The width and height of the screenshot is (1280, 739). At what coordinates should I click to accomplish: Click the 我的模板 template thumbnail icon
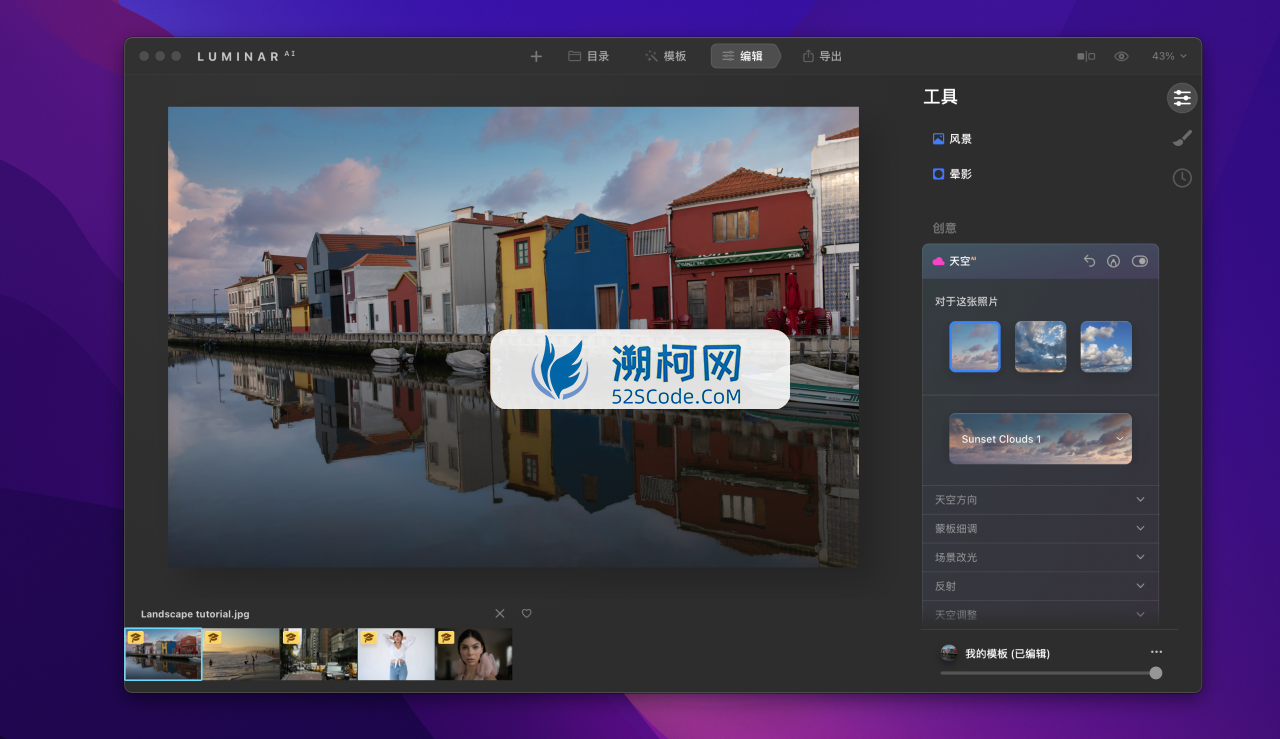(x=949, y=653)
